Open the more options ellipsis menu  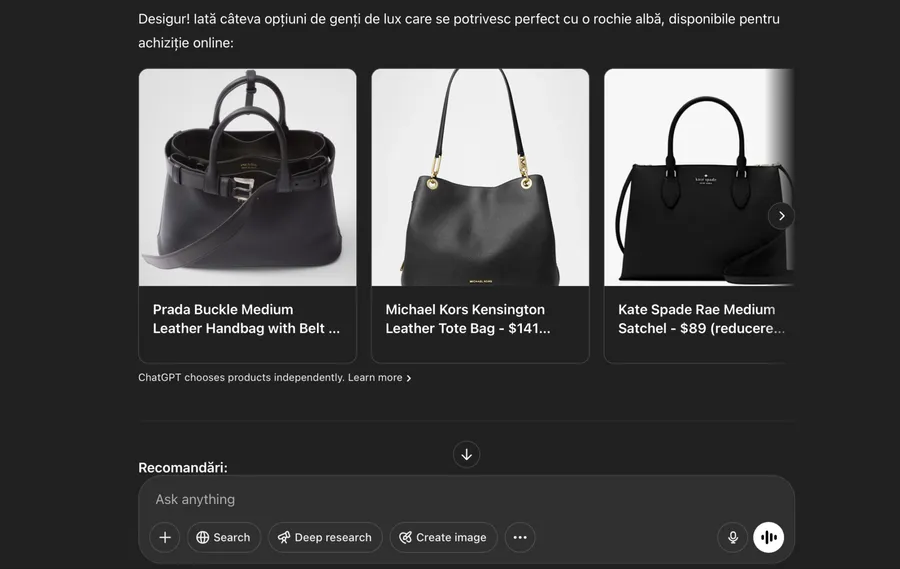[x=520, y=537]
